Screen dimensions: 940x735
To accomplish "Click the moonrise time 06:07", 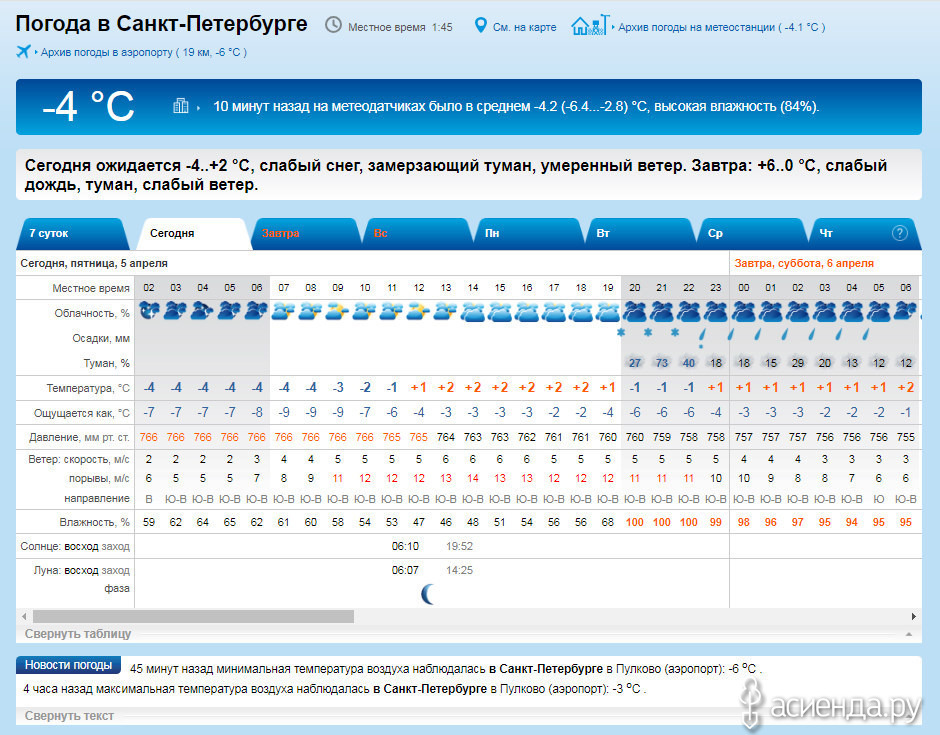I will tap(405, 570).
